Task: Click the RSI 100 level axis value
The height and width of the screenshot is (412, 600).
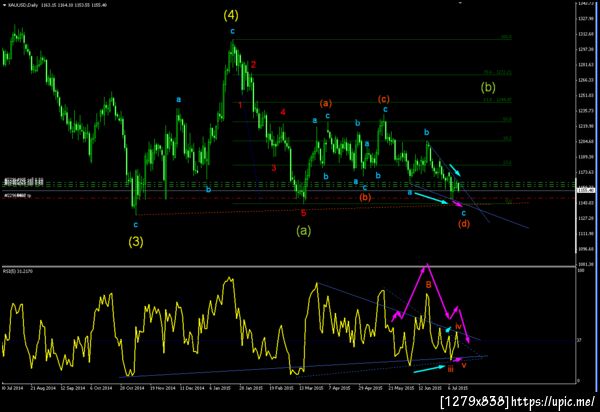Action: pyautogui.click(x=580, y=270)
